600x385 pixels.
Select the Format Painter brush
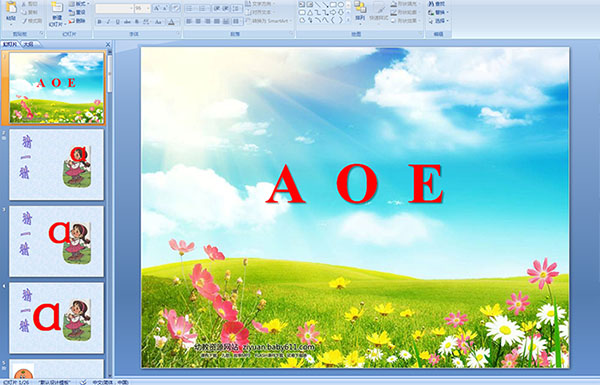point(24,21)
